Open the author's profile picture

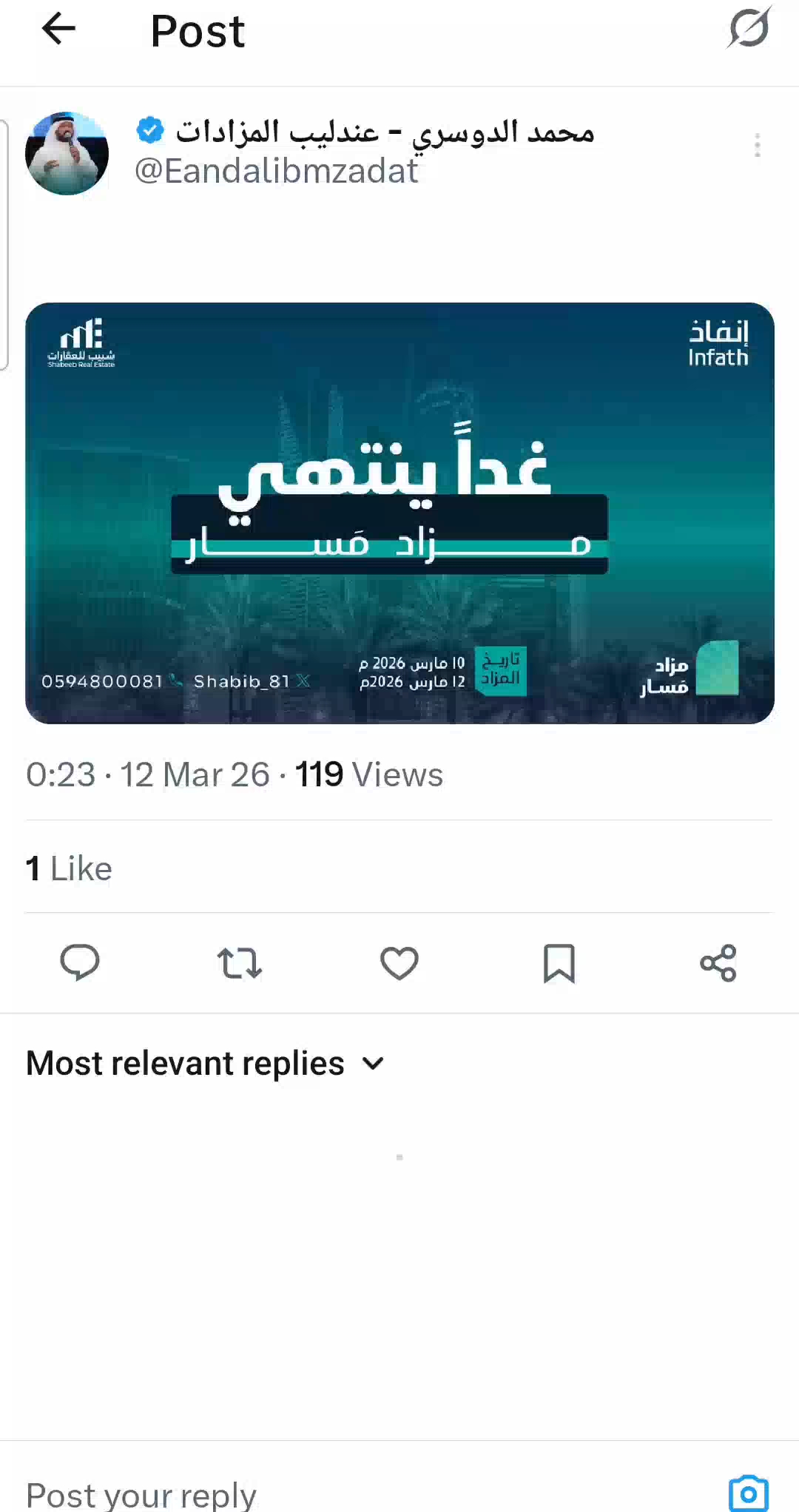coord(67,153)
